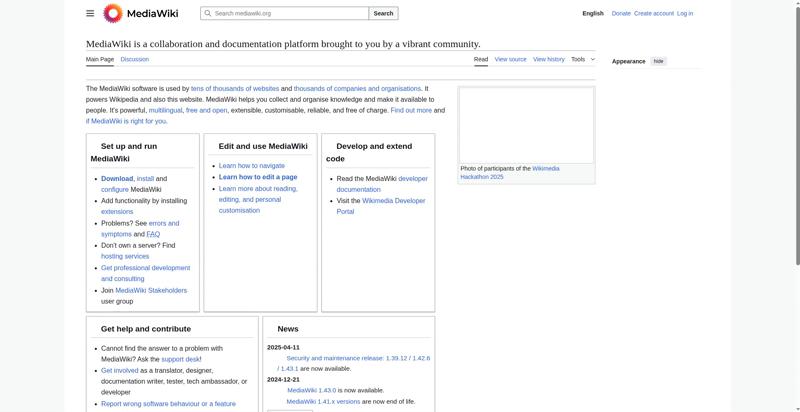Click Log in
800x412 pixels.
tap(685, 14)
